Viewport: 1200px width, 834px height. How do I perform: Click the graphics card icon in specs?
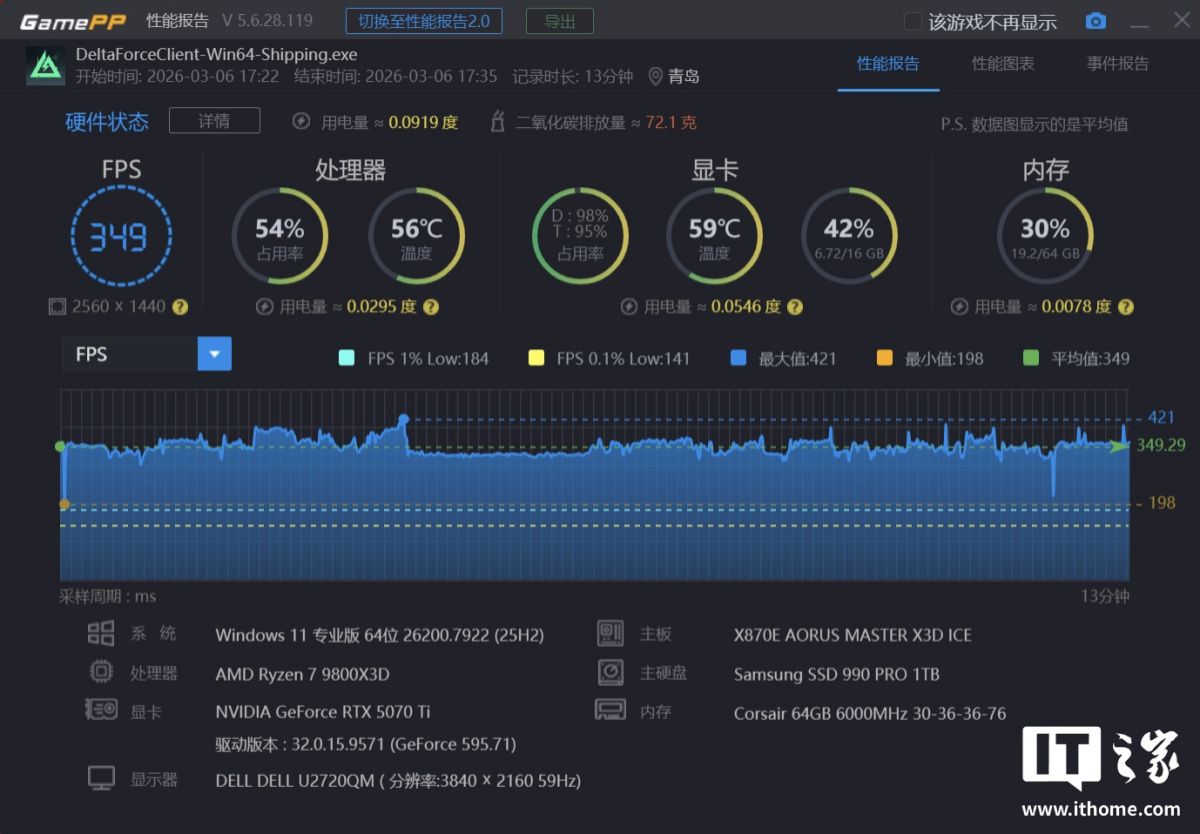(x=101, y=710)
